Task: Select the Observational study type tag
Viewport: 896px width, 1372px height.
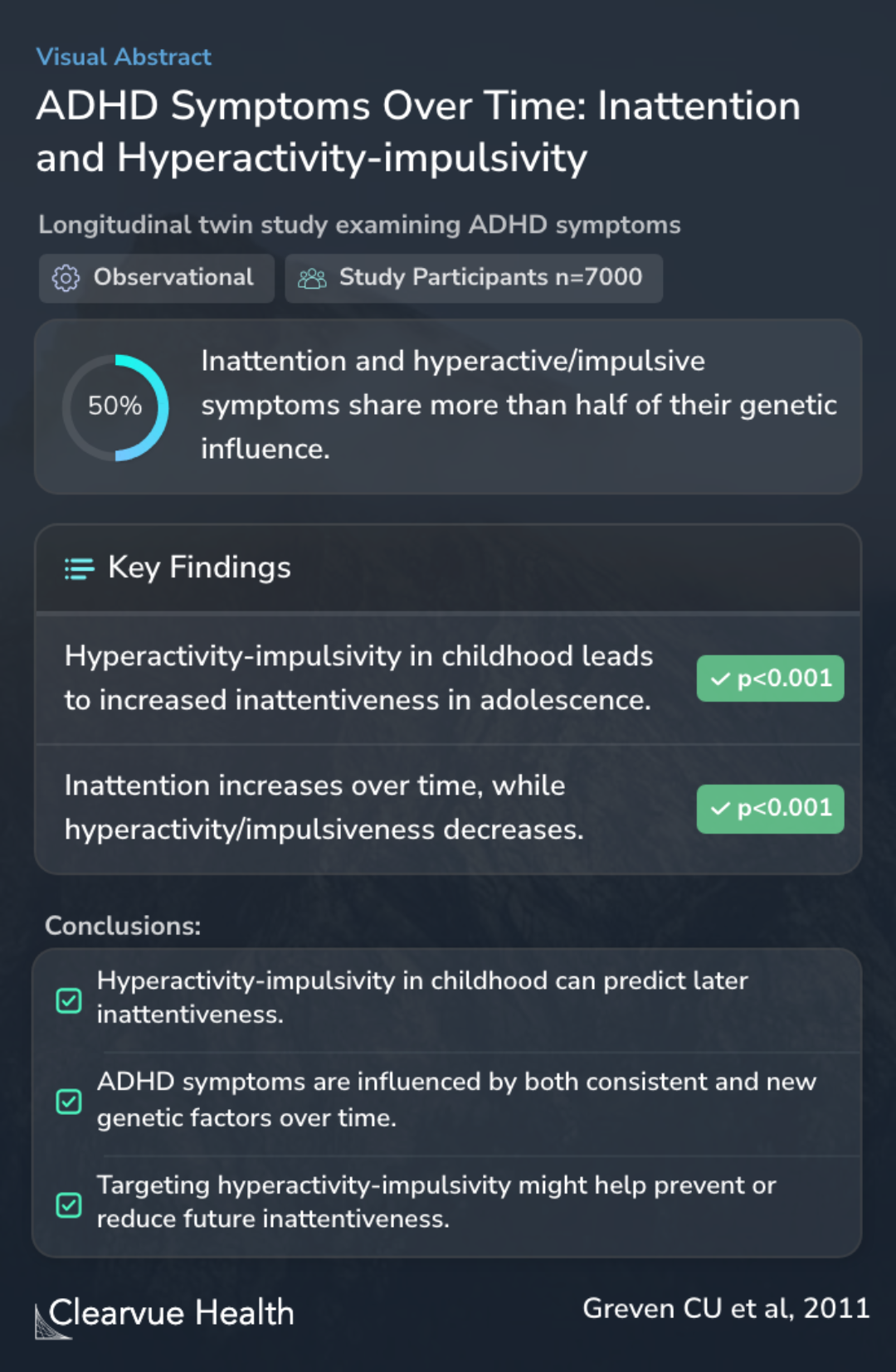Action: [157, 278]
